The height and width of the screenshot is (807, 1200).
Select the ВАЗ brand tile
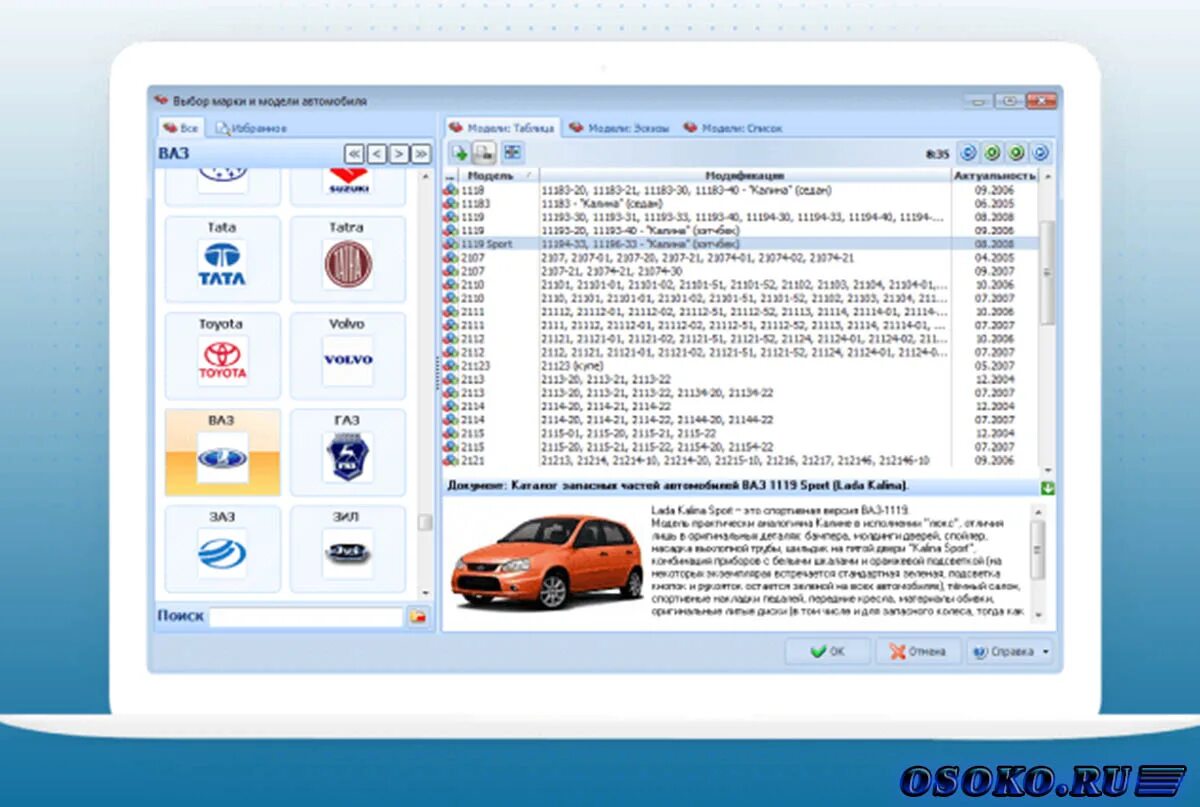222,452
